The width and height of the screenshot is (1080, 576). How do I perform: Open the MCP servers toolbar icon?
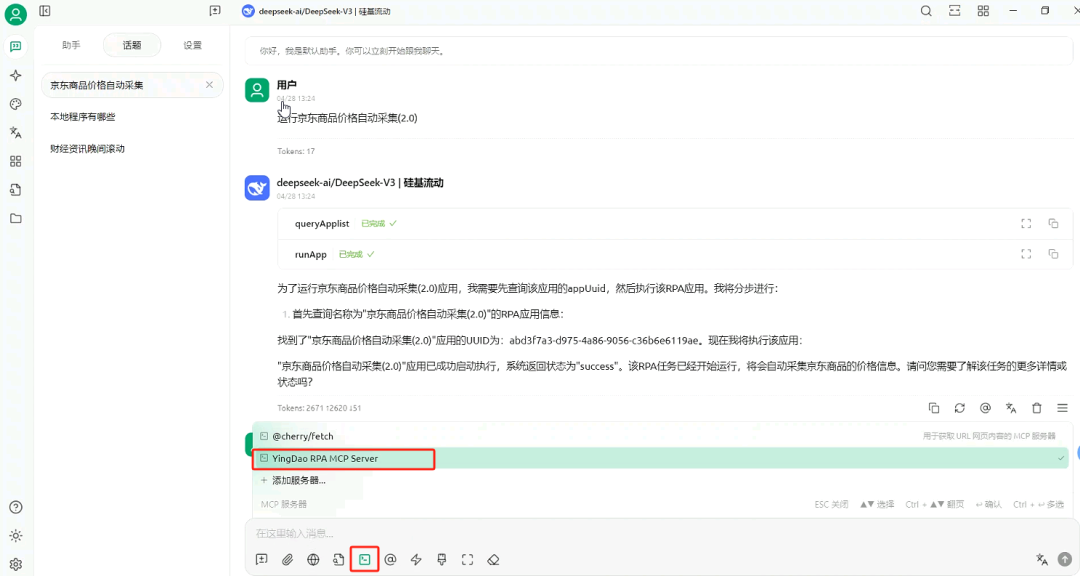point(364,559)
